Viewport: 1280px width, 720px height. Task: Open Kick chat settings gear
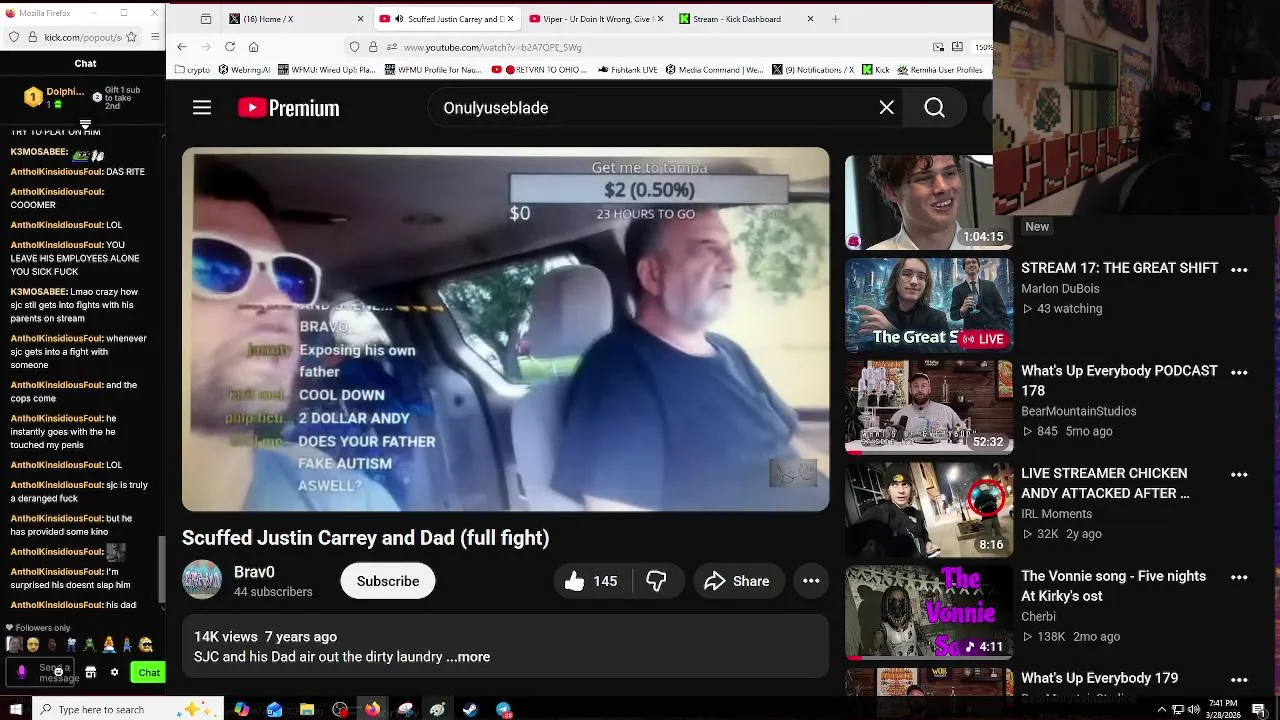click(114, 673)
